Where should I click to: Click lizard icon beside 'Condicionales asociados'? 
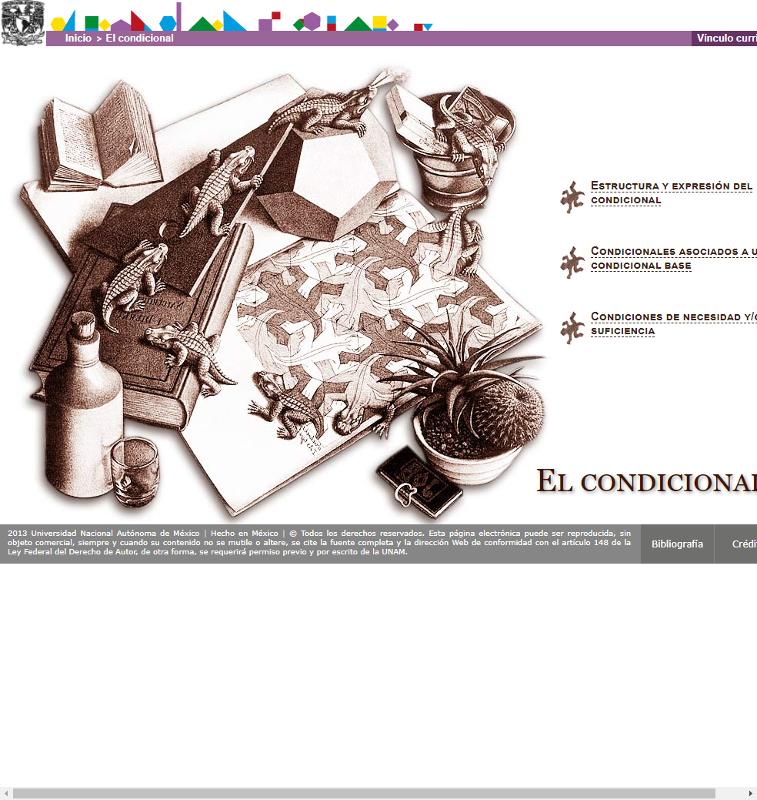pyautogui.click(x=572, y=262)
